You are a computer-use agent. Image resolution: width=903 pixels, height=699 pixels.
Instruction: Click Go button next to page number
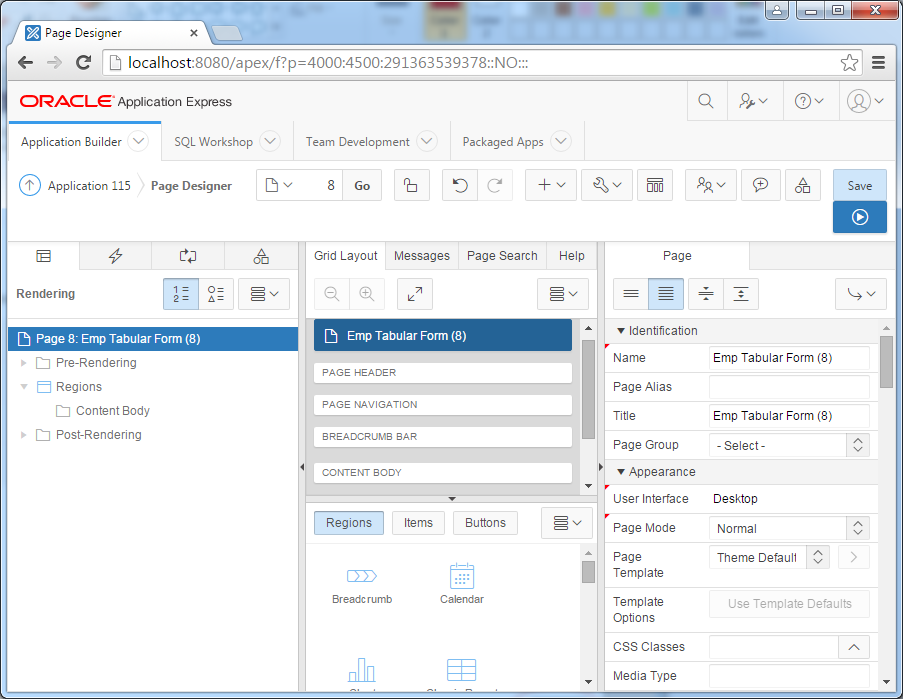point(362,185)
